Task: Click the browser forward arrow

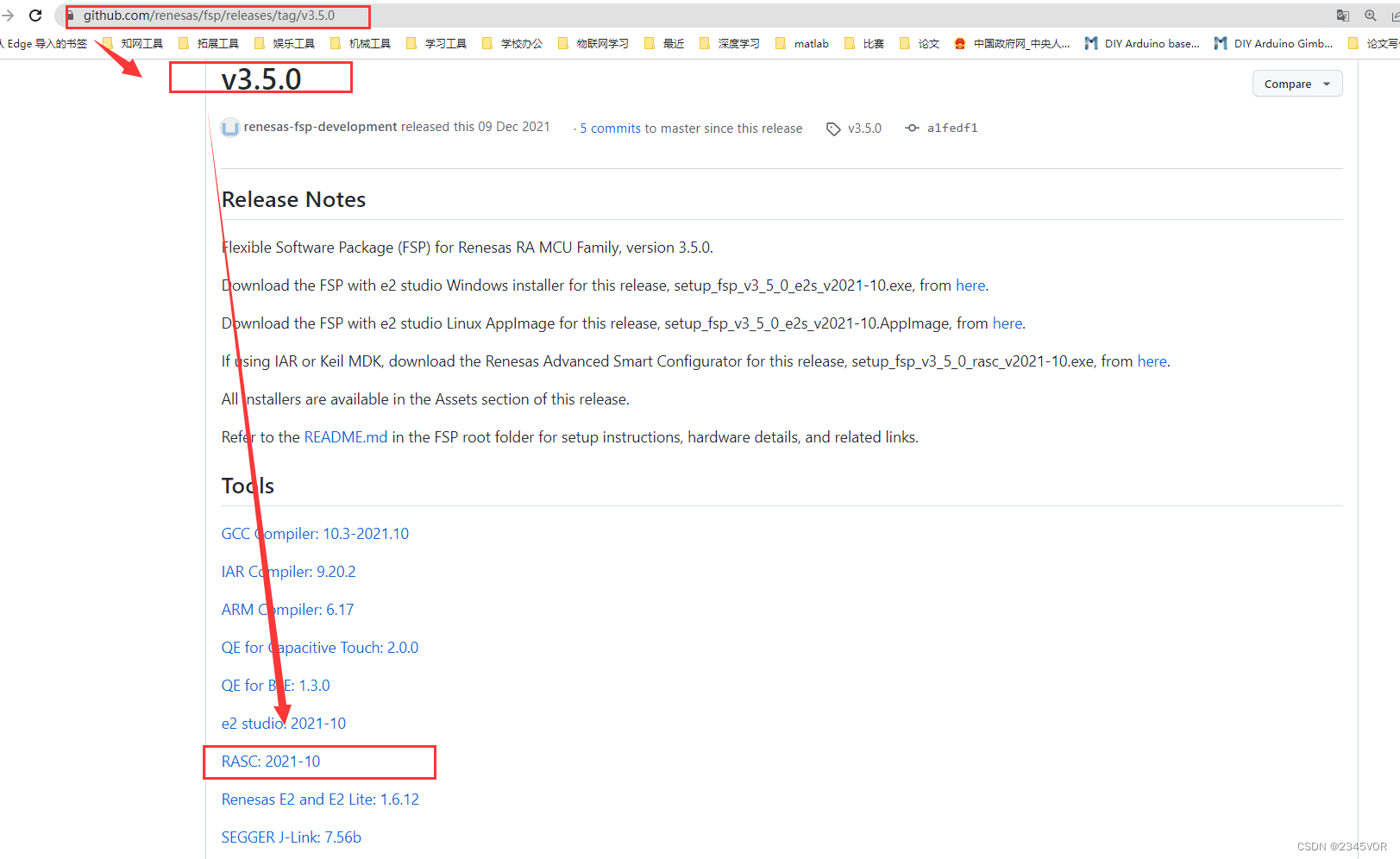Action: [x=8, y=16]
